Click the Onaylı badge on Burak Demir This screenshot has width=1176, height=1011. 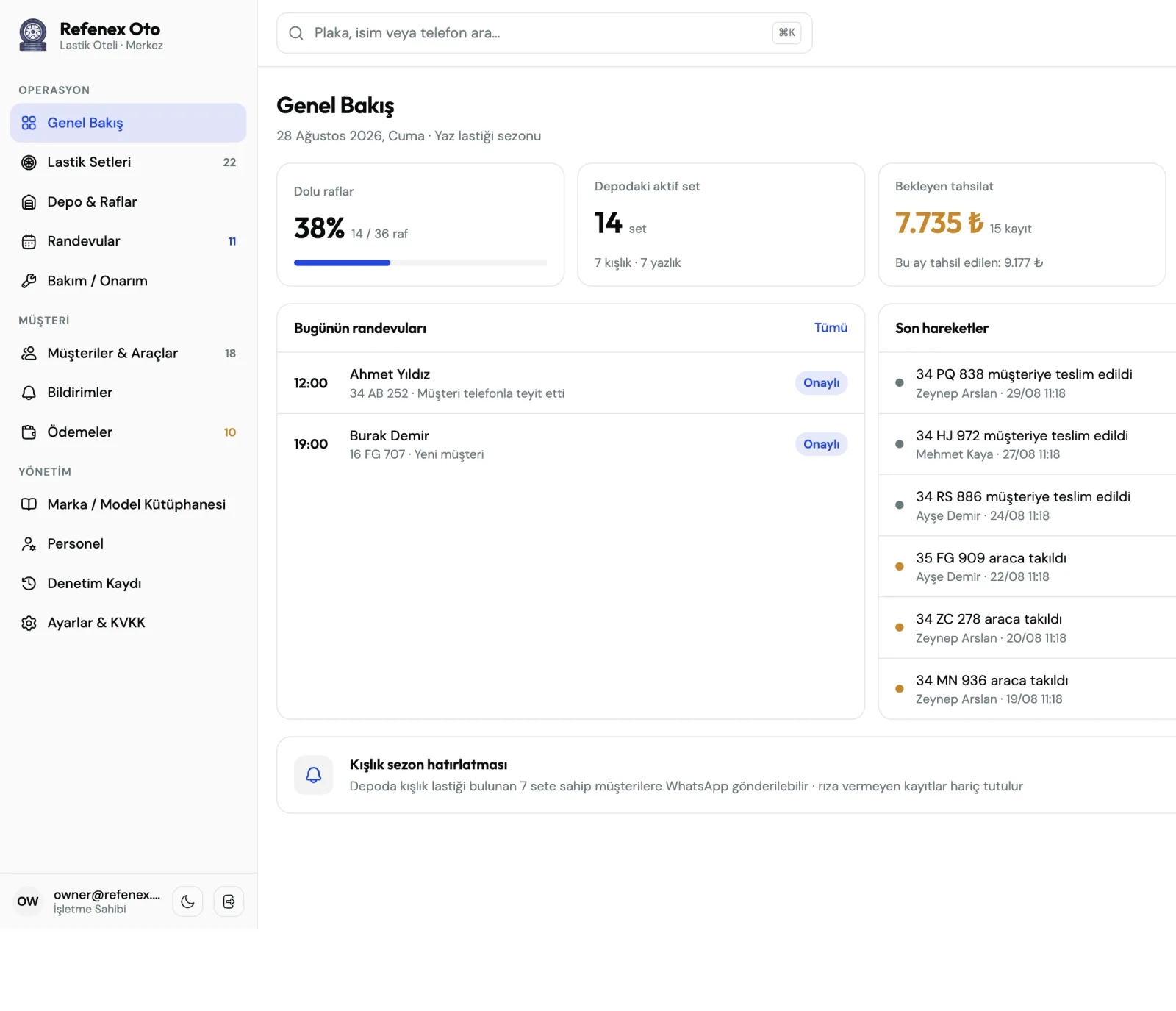tap(821, 444)
